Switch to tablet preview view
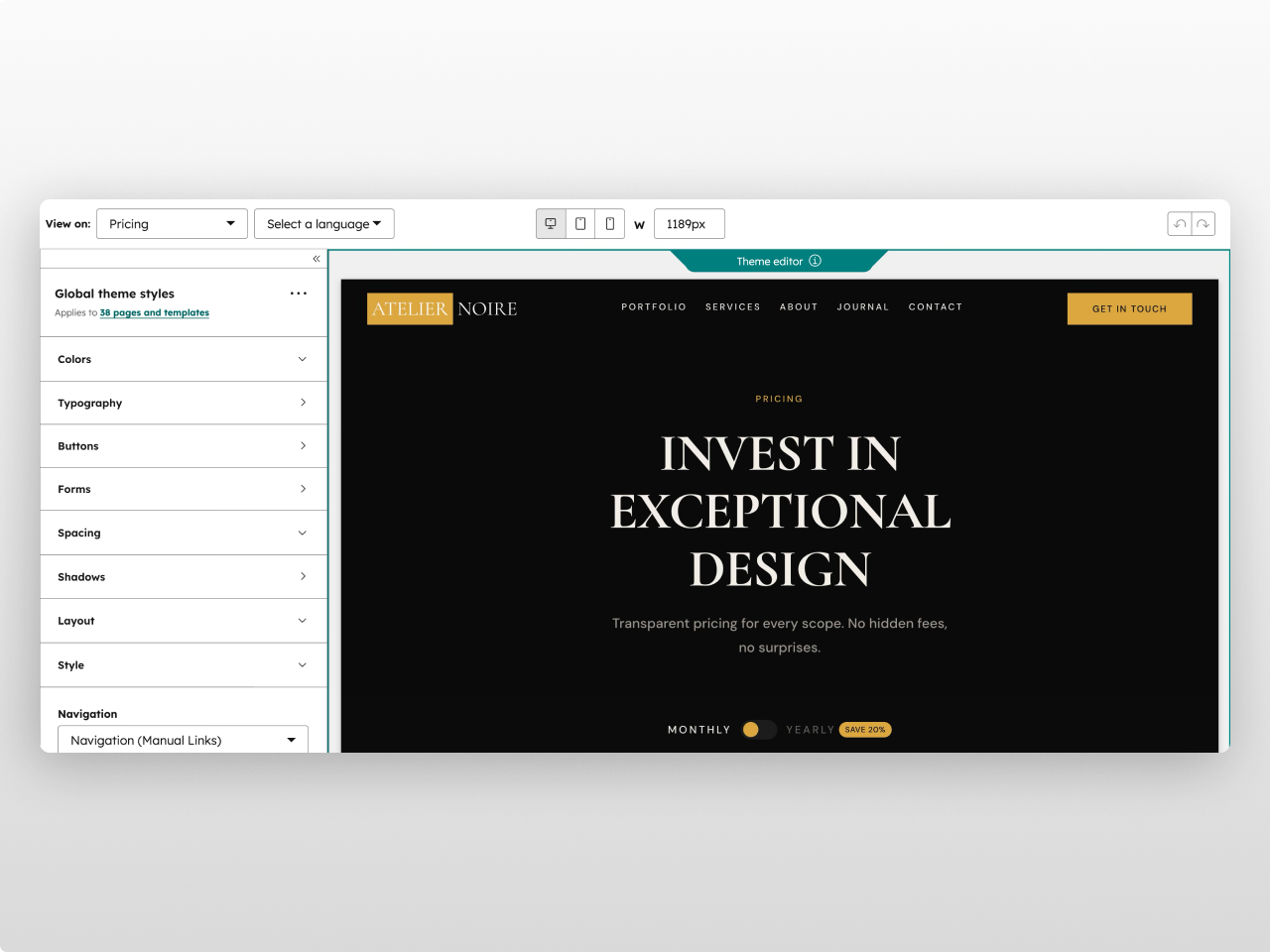 (x=580, y=224)
